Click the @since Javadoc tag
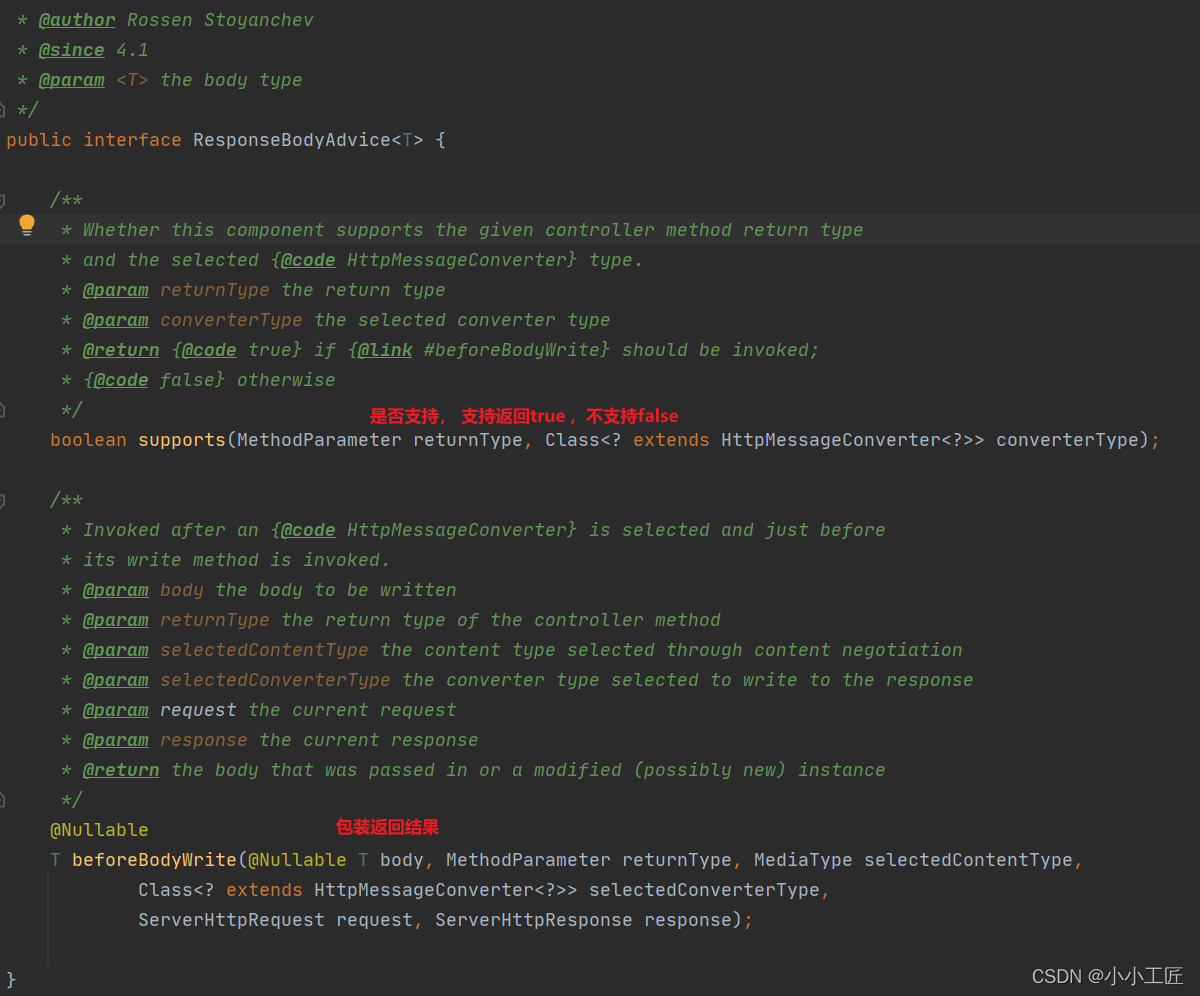The width and height of the screenshot is (1200, 996). point(71,50)
